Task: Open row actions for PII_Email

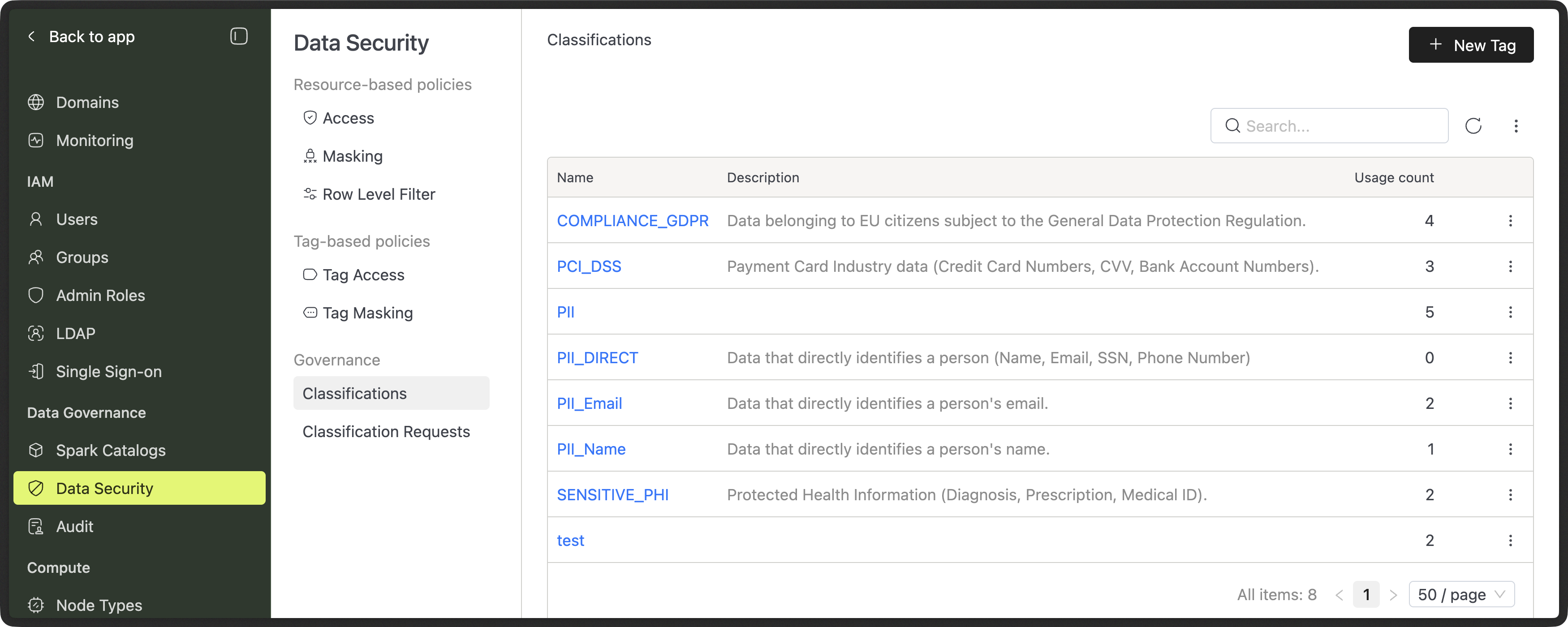Action: click(1510, 403)
